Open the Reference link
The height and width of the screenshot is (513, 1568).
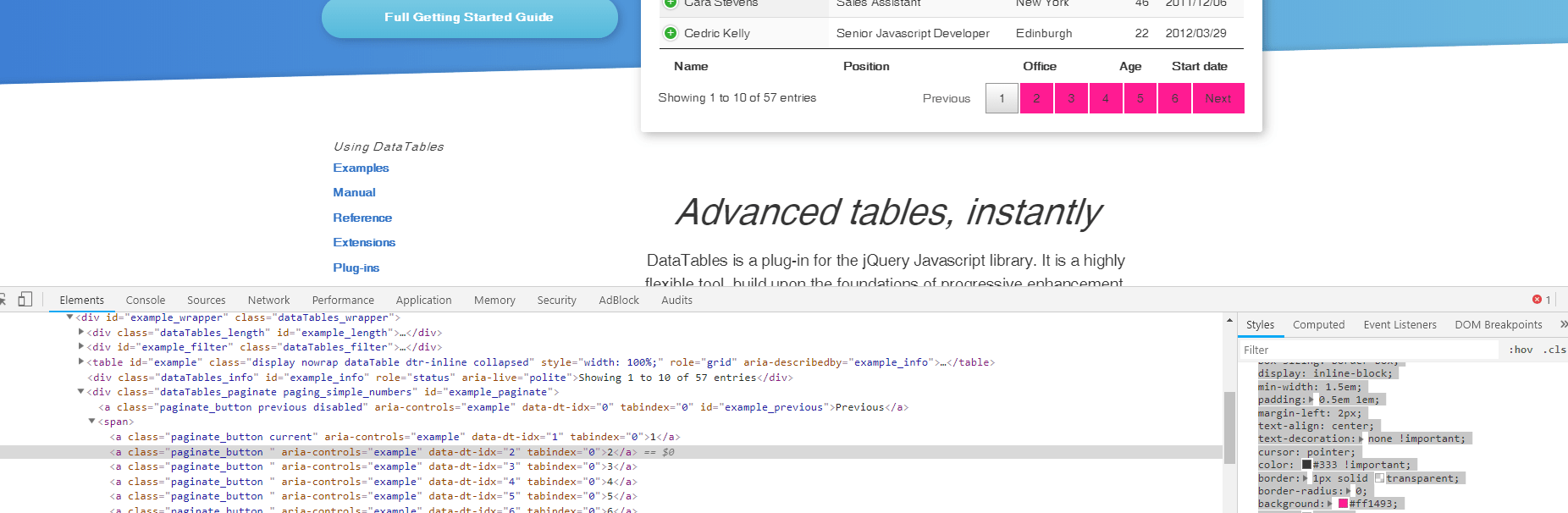pyautogui.click(x=362, y=218)
